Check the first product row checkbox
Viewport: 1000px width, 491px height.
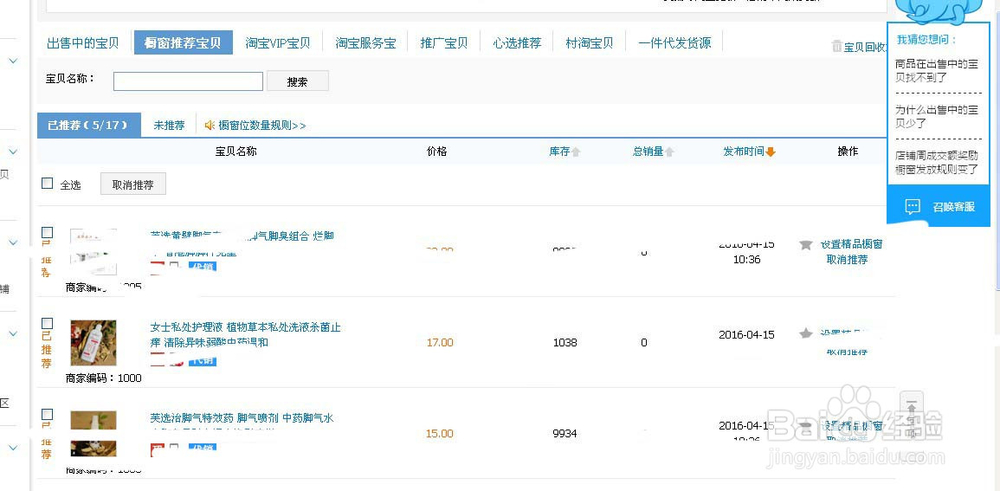pyautogui.click(x=47, y=232)
